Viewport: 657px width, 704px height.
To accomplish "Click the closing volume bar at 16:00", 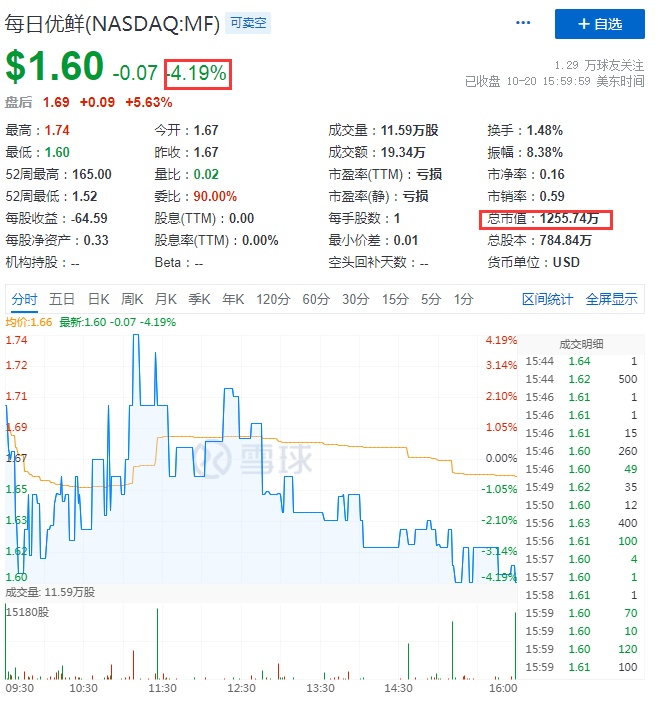I will coord(515,645).
